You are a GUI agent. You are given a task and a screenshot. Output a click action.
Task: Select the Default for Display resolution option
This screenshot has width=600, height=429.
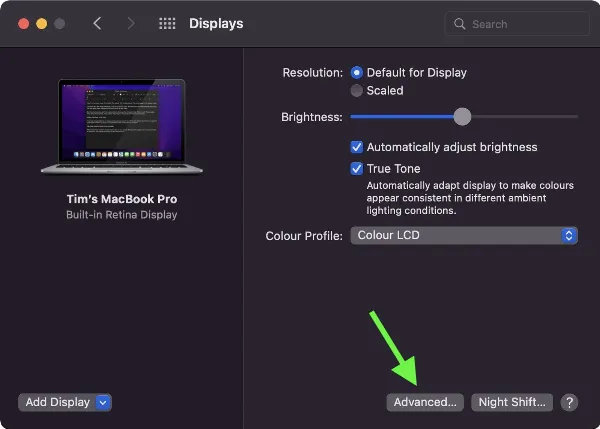pos(357,73)
